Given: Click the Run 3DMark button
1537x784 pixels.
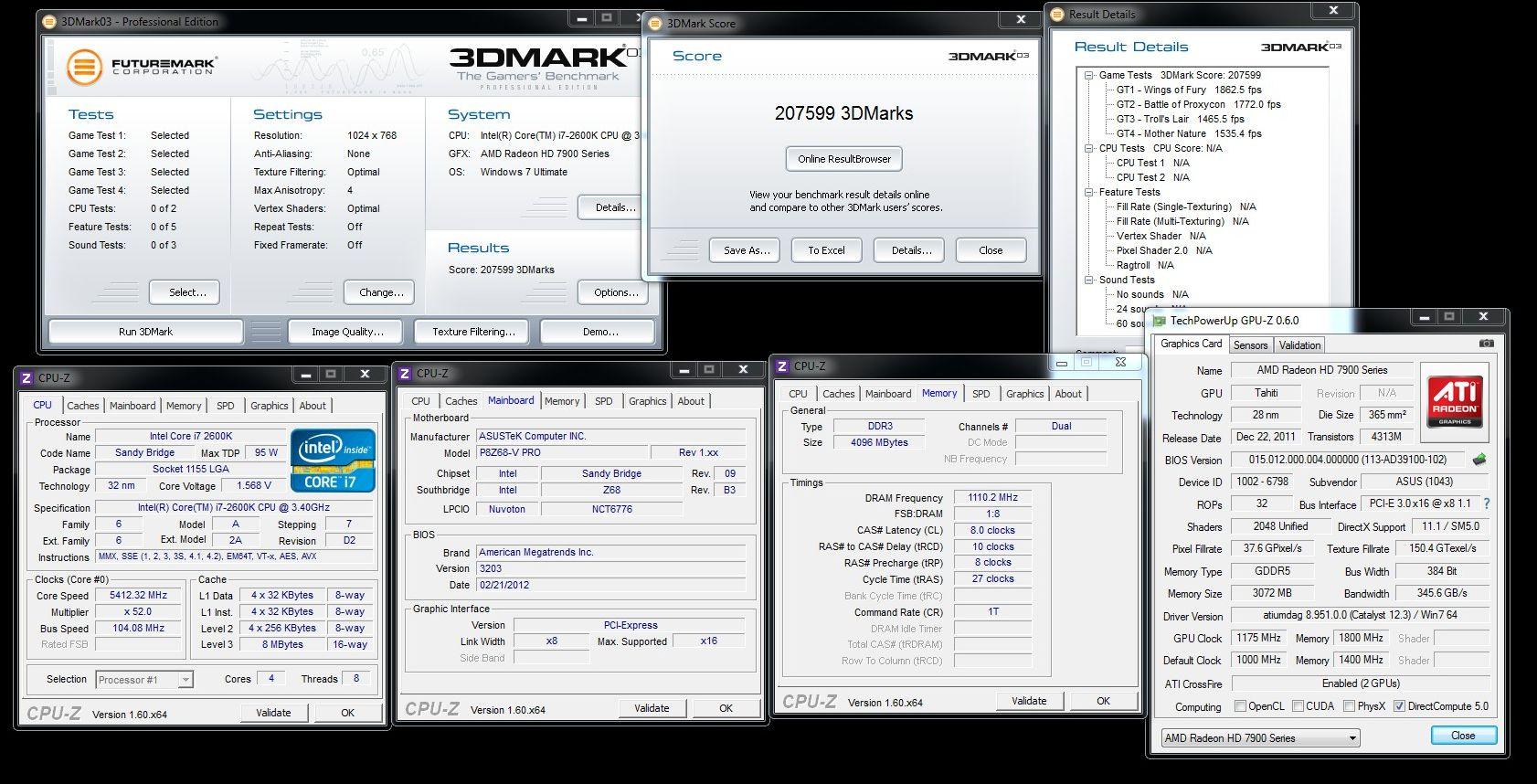Looking at the screenshot, I should click(145, 332).
